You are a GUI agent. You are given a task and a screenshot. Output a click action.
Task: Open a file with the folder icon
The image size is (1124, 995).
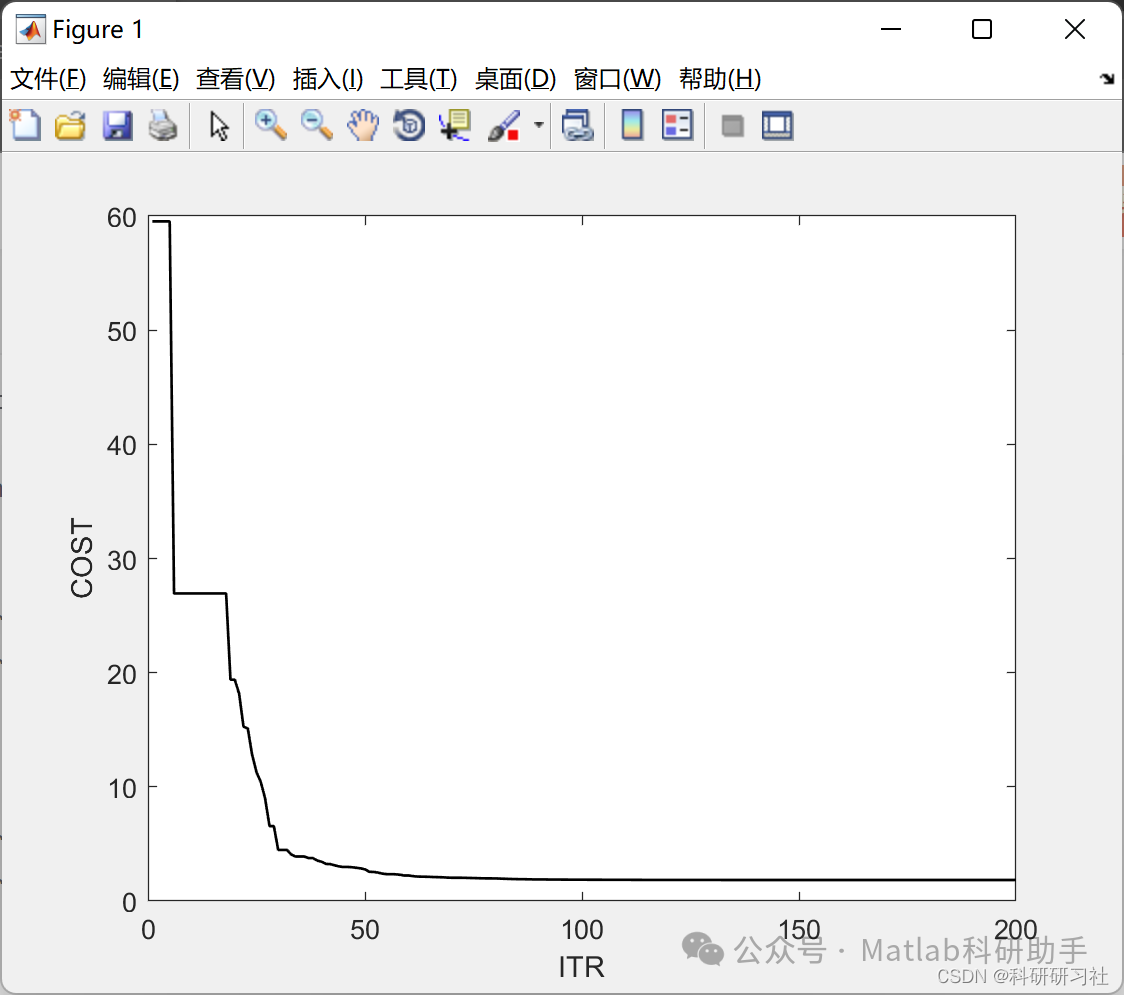point(70,125)
